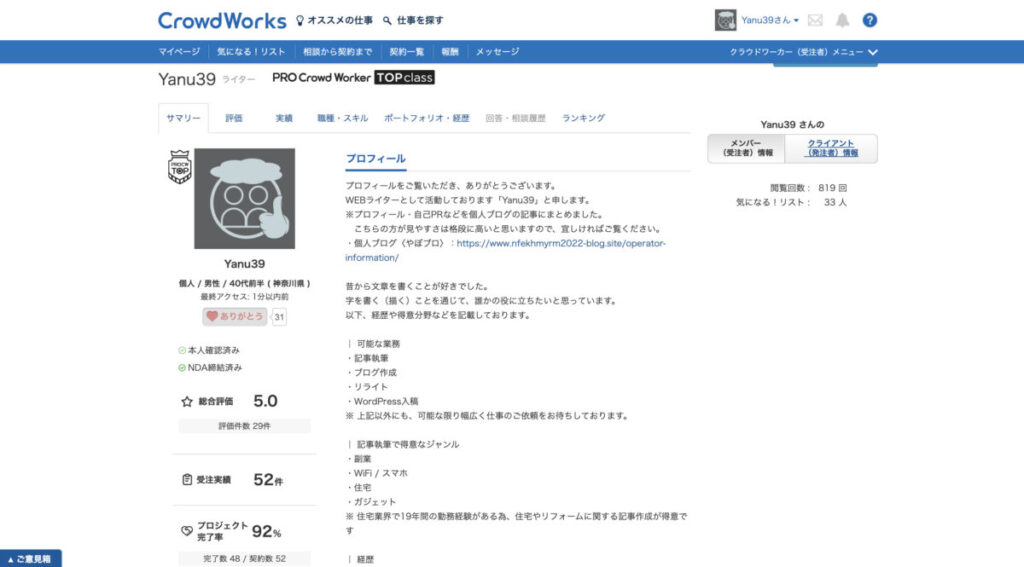Click the 本人確認済み check icon
Image resolution: width=1024 pixels, height=567 pixels.
tap(182, 351)
